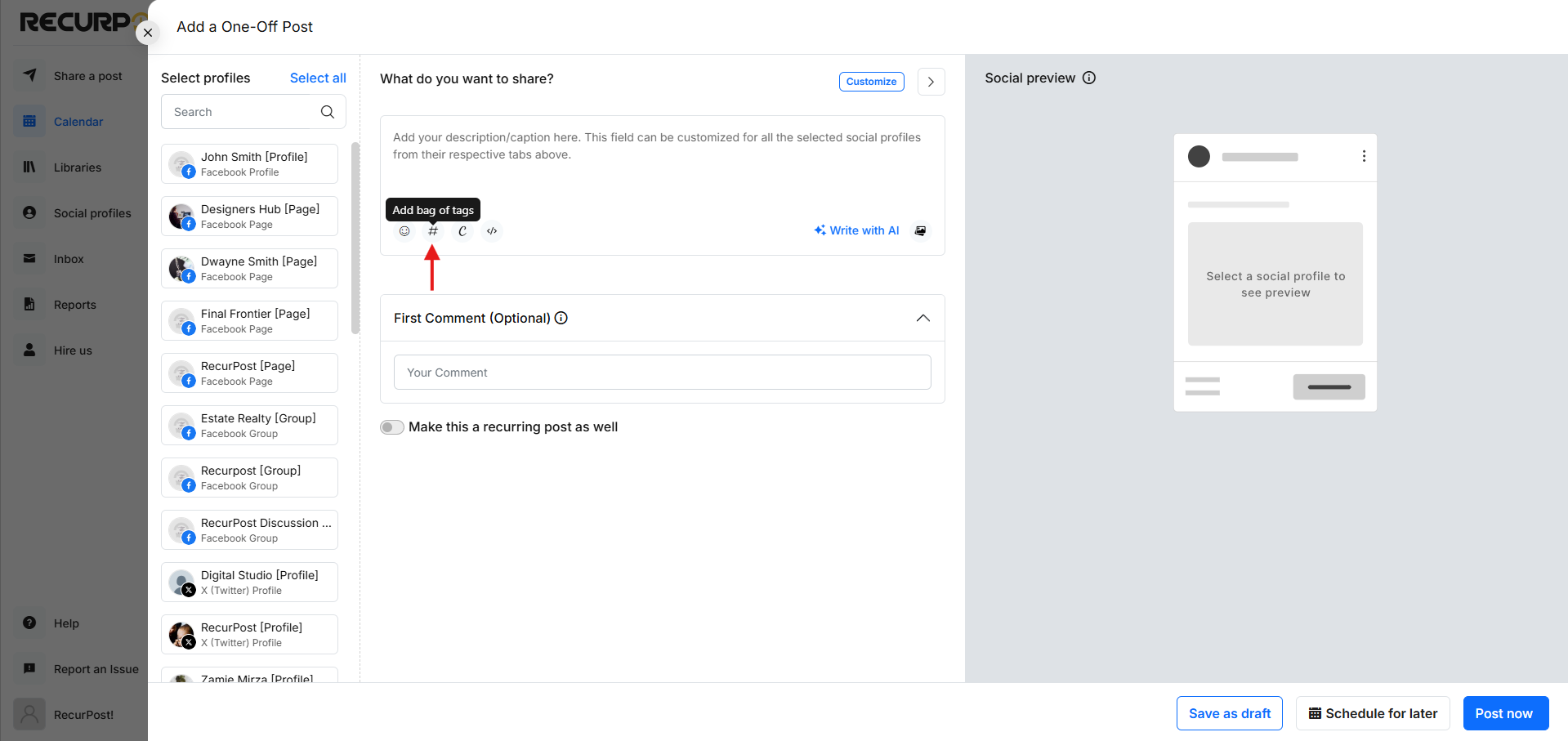Click the profile list scrollbar
This screenshot has width=1568, height=741.
coord(355,239)
